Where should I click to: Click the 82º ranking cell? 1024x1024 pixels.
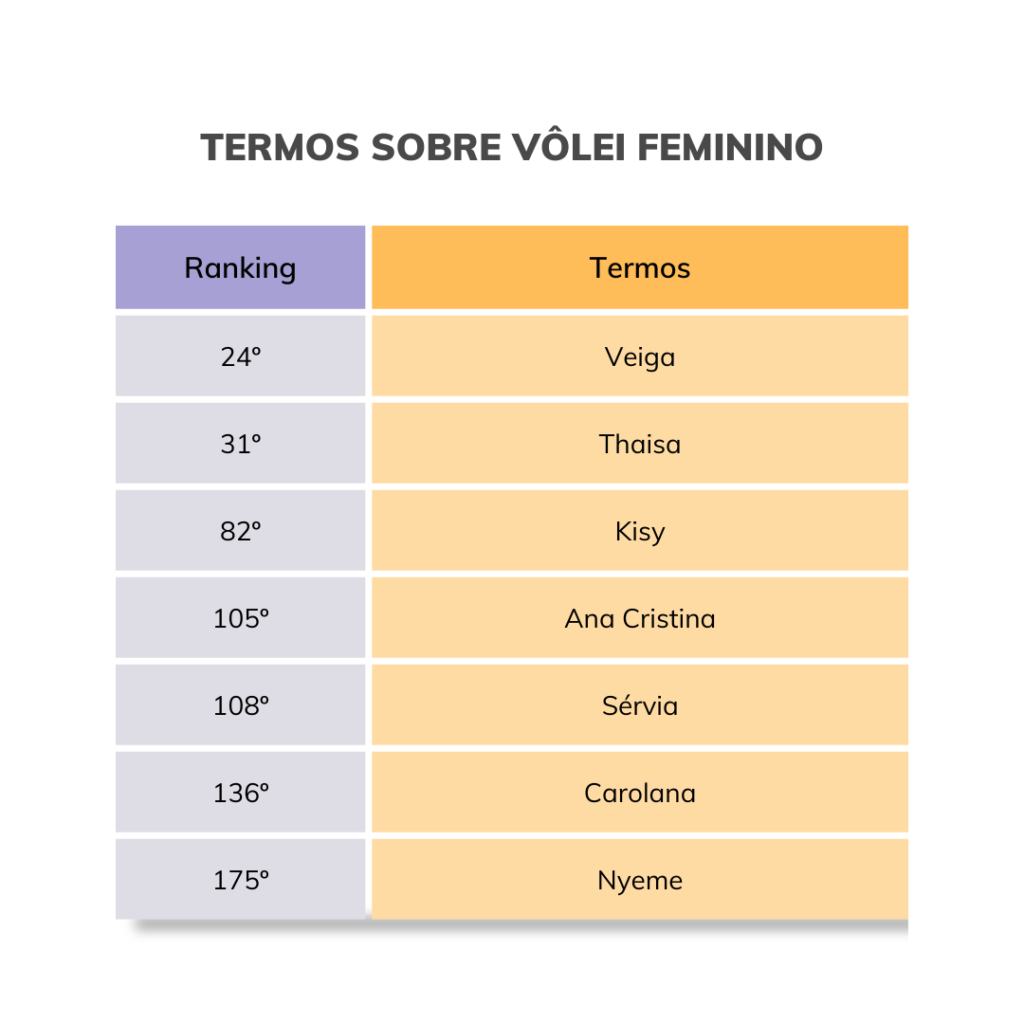click(240, 531)
